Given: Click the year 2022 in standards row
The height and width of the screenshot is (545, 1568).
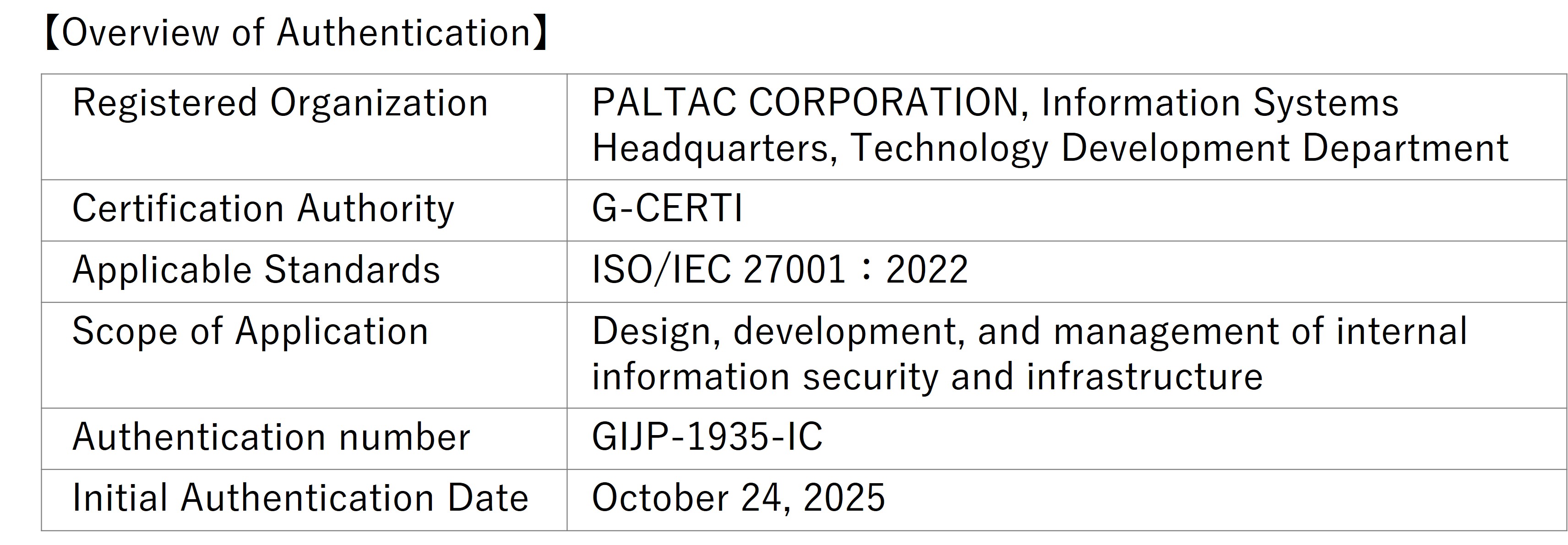Looking at the screenshot, I should (926, 270).
